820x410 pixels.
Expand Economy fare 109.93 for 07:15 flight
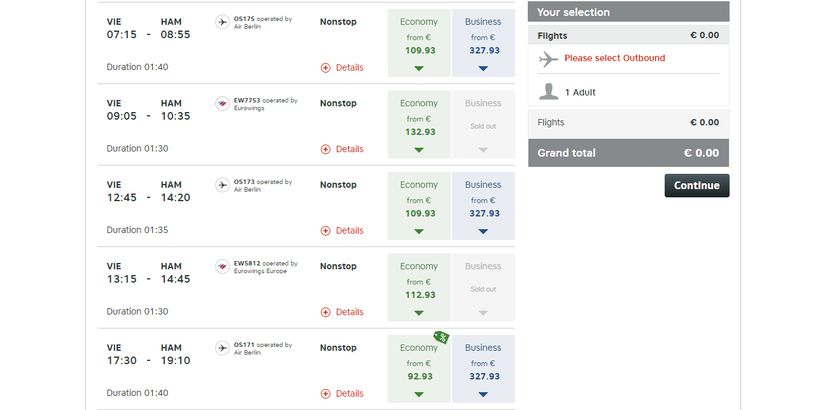point(419,68)
